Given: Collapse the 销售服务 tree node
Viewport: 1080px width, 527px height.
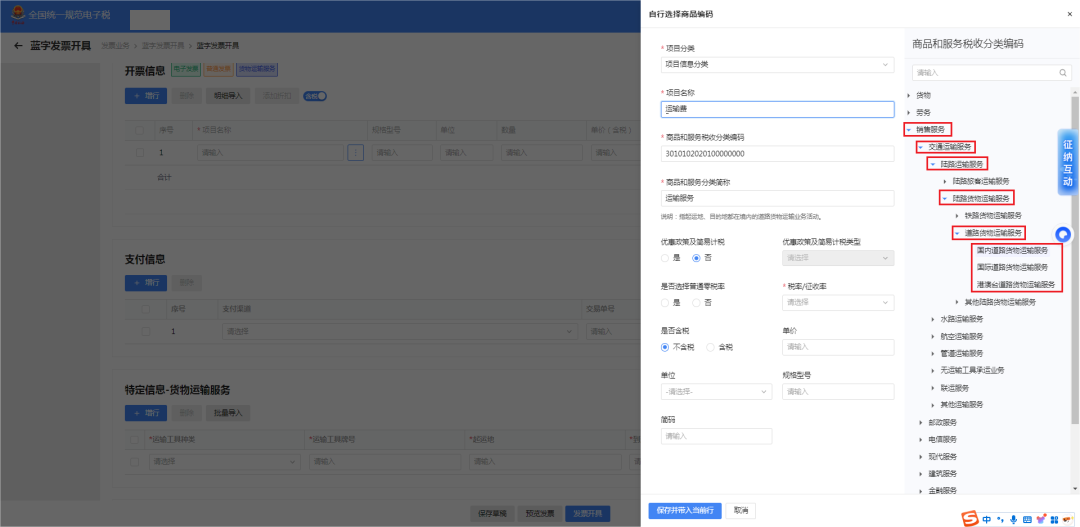Looking at the screenshot, I should click(909, 130).
